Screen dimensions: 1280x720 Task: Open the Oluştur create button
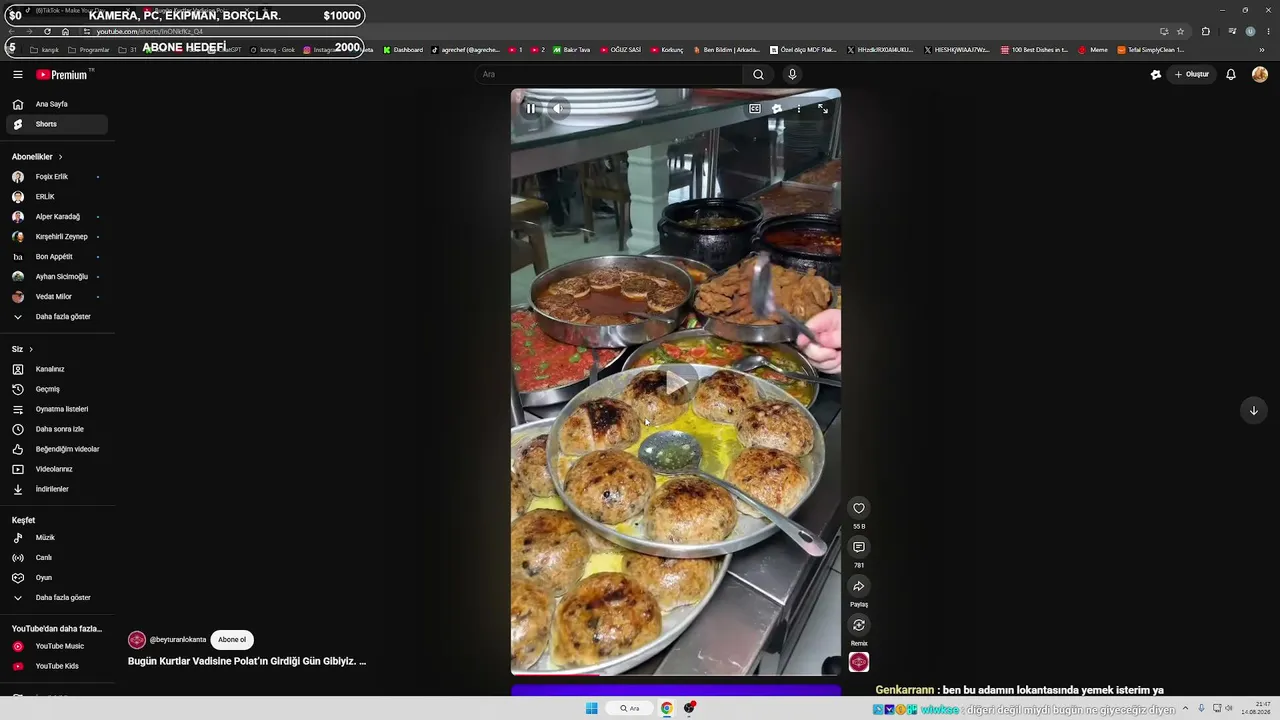point(1192,74)
